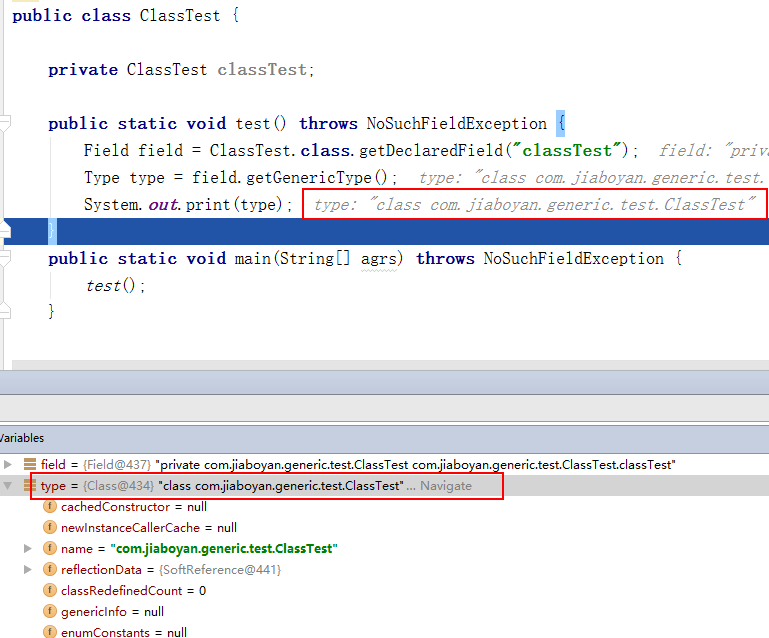Fold the test() method using gutter marker
Screen dimensions: 769x638
pos(5,122)
